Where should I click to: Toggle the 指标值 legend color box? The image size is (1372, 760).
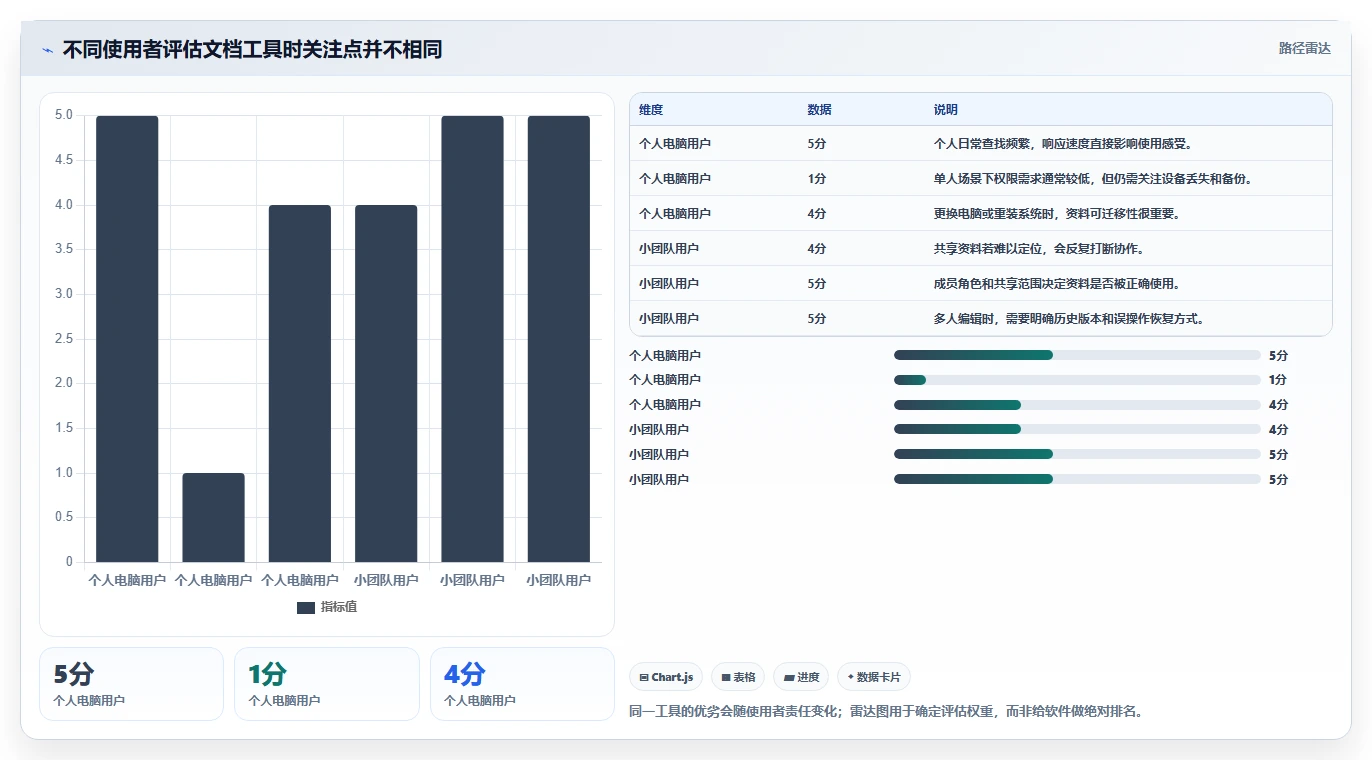(x=306, y=608)
